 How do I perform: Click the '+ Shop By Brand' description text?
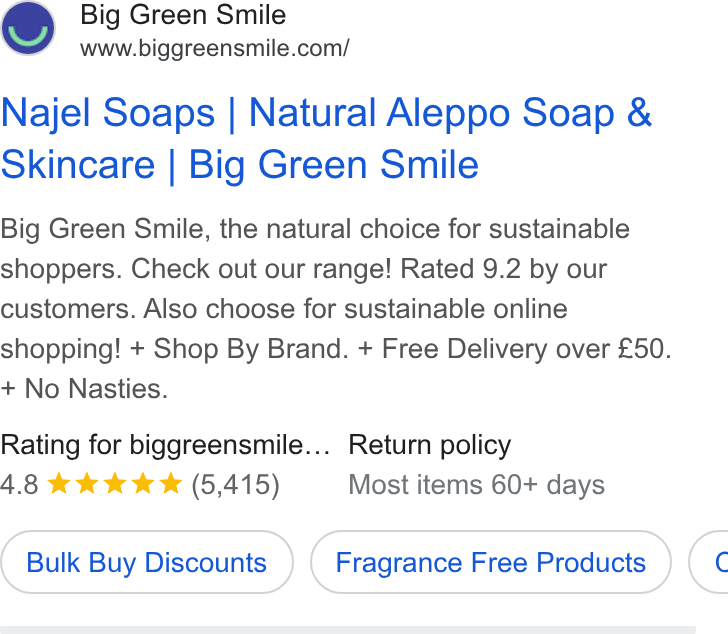click(x=239, y=349)
